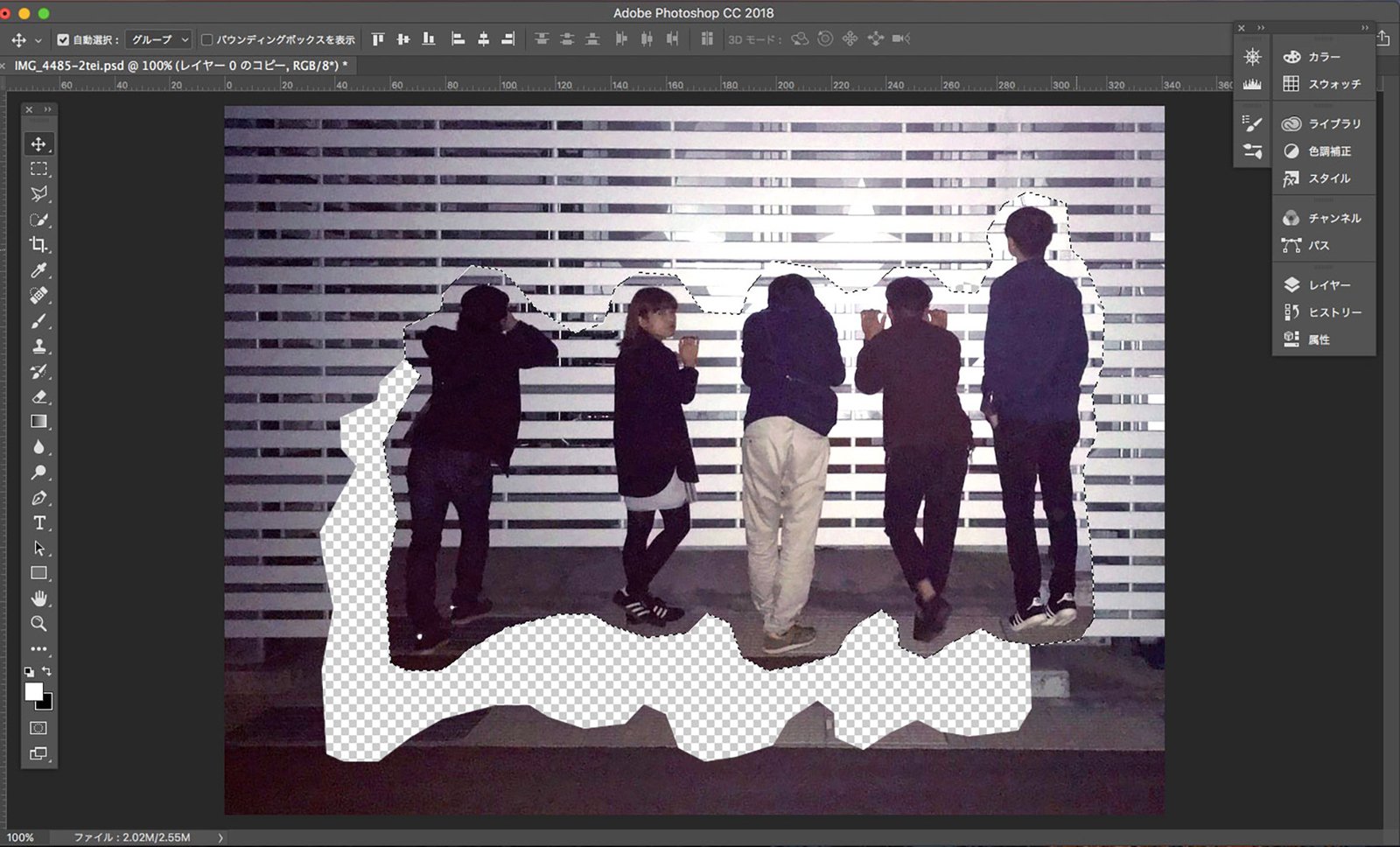Align left edges of layers
Viewport: 1400px width, 847px height.
tap(458, 38)
